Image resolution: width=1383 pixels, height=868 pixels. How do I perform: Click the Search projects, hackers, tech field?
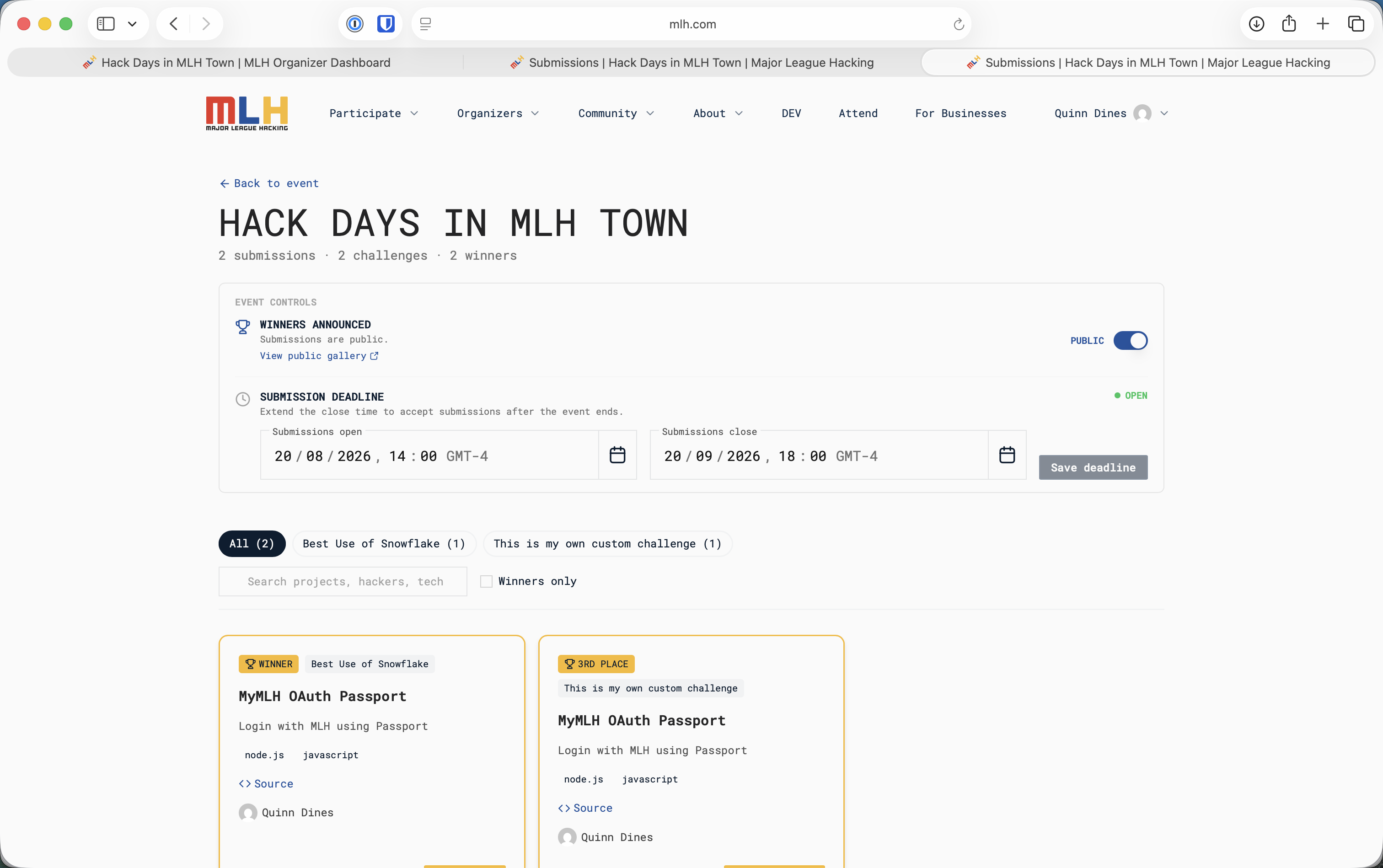[343, 582]
